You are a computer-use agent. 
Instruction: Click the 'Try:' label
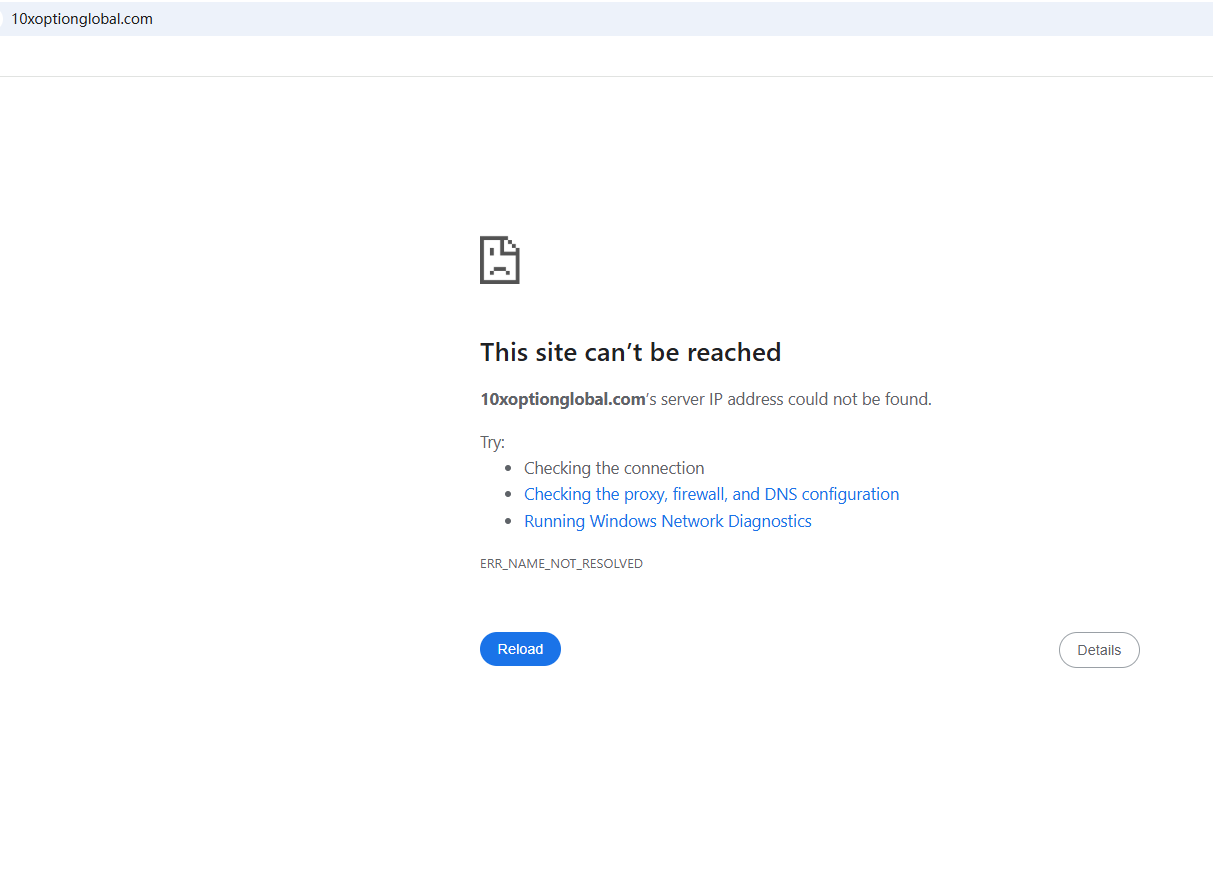492,442
